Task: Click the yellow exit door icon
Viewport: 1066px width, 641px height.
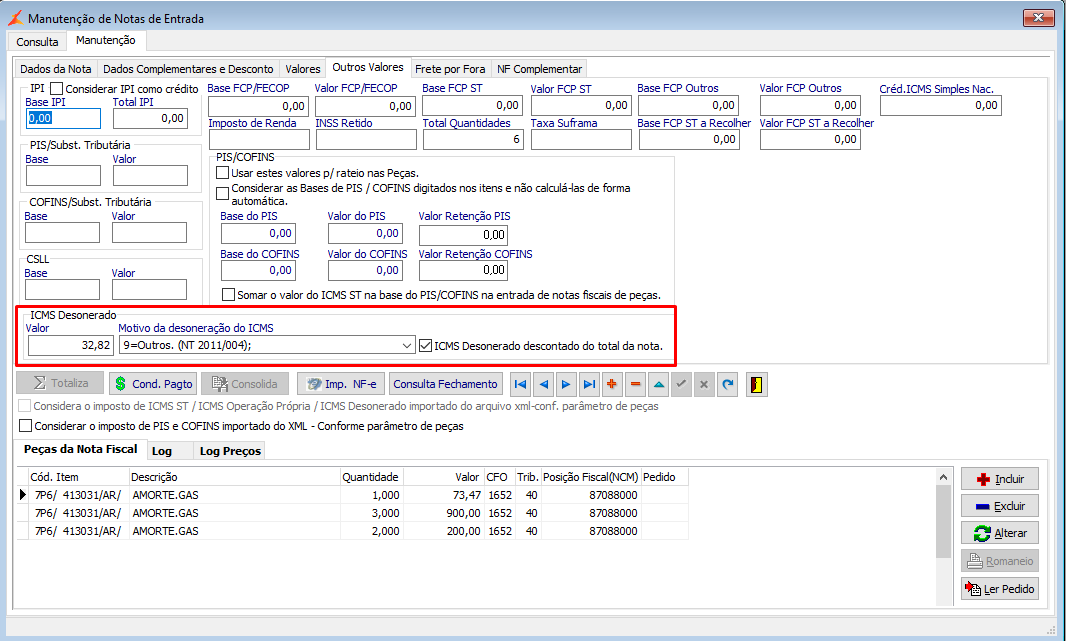Action: pos(757,384)
